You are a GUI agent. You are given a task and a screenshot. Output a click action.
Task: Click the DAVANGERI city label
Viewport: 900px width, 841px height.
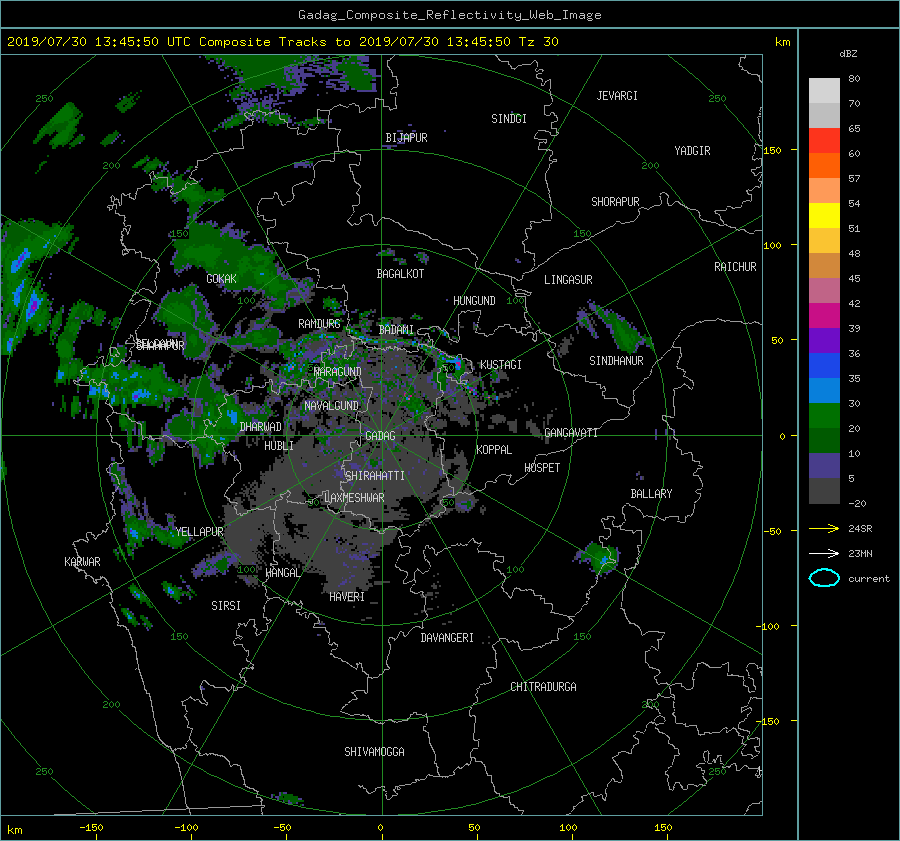[447, 638]
